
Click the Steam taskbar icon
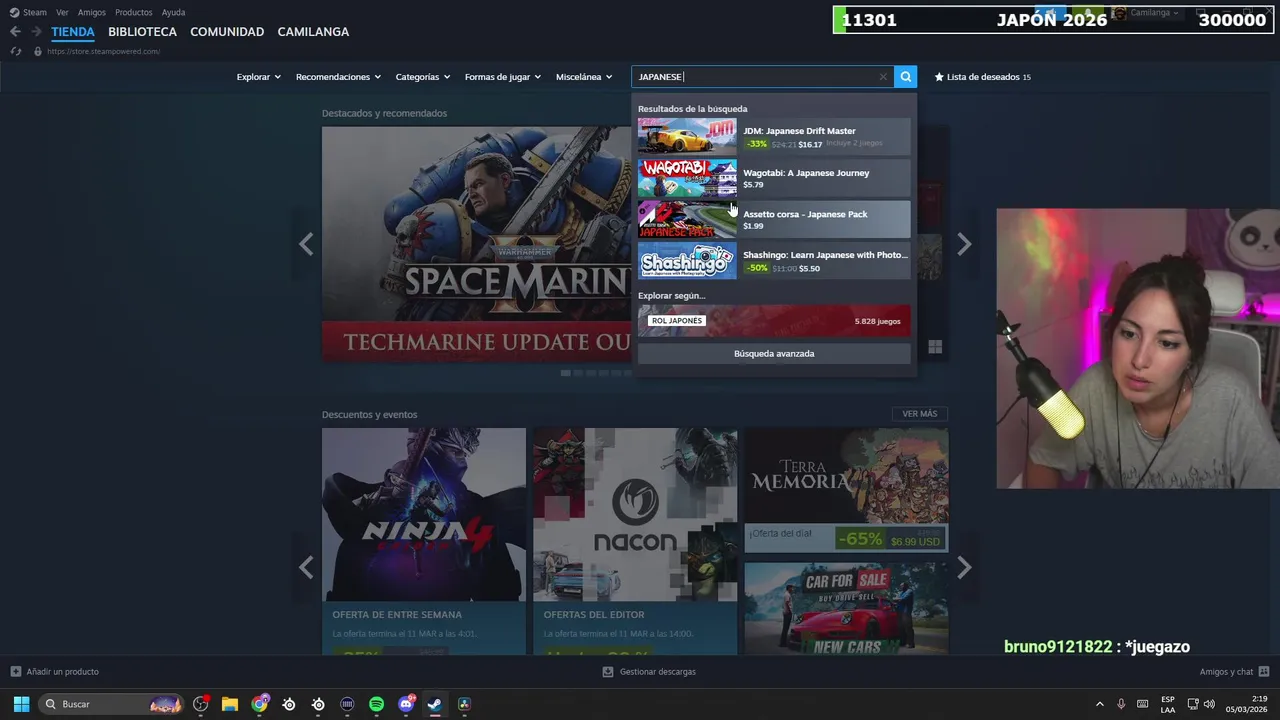435,704
